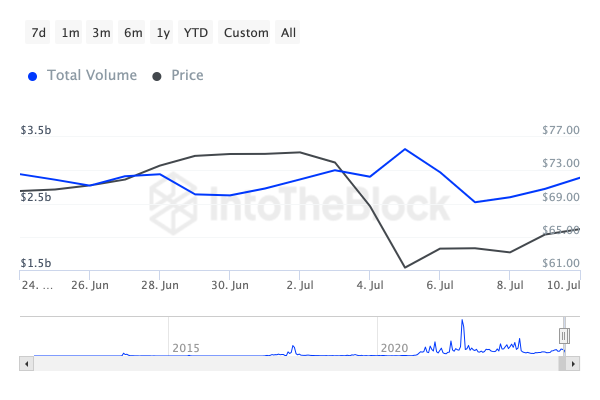
Task: Click the navigator right scroll arrow
Action: click(x=574, y=364)
